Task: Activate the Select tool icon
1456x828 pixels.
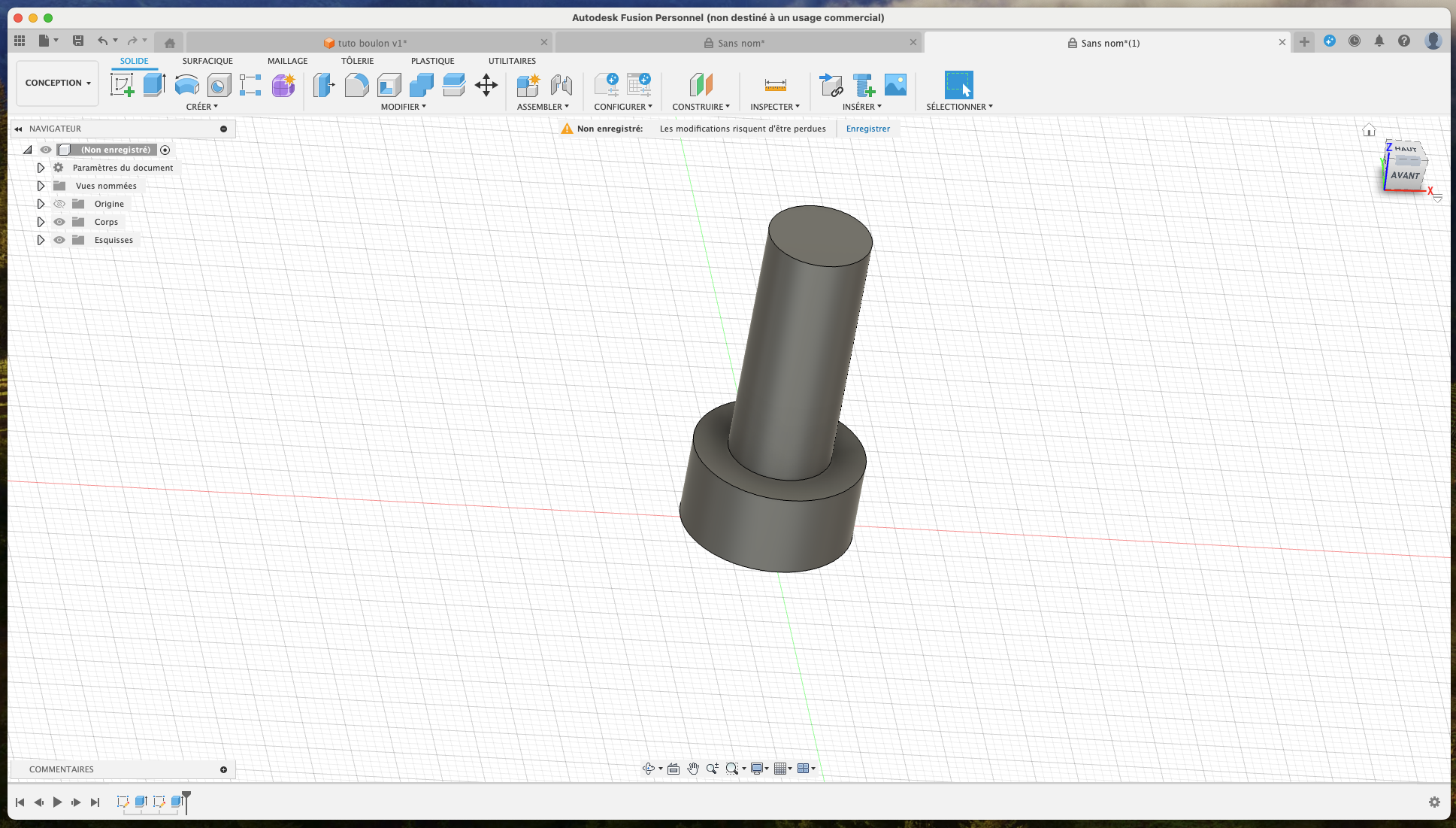Action: point(958,85)
